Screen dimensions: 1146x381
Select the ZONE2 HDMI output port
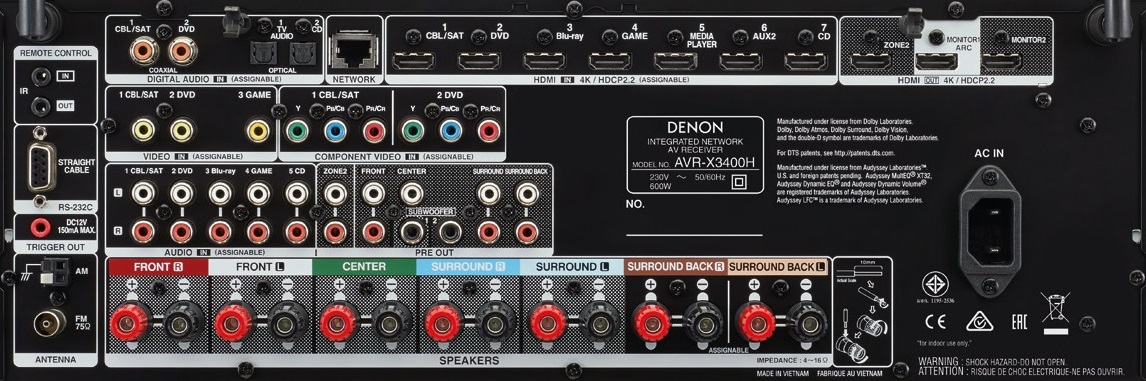point(871,61)
